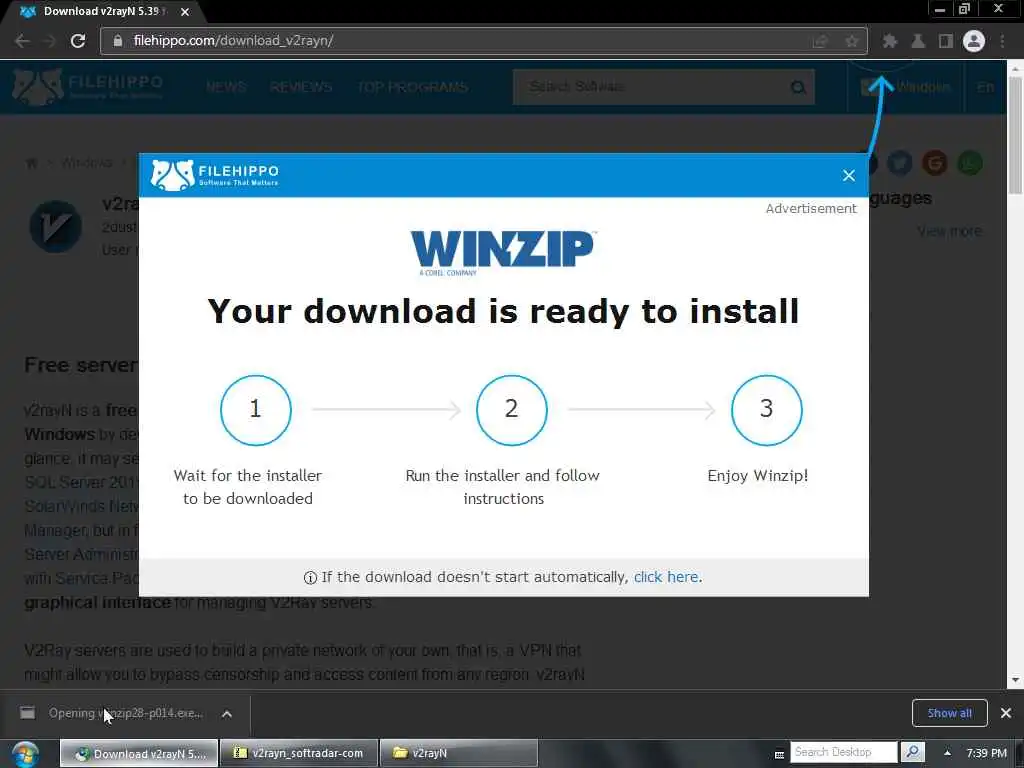Click the FileHippo search magnifier icon
The height and width of the screenshot is (768, 1024).
(x=798, y=87)
